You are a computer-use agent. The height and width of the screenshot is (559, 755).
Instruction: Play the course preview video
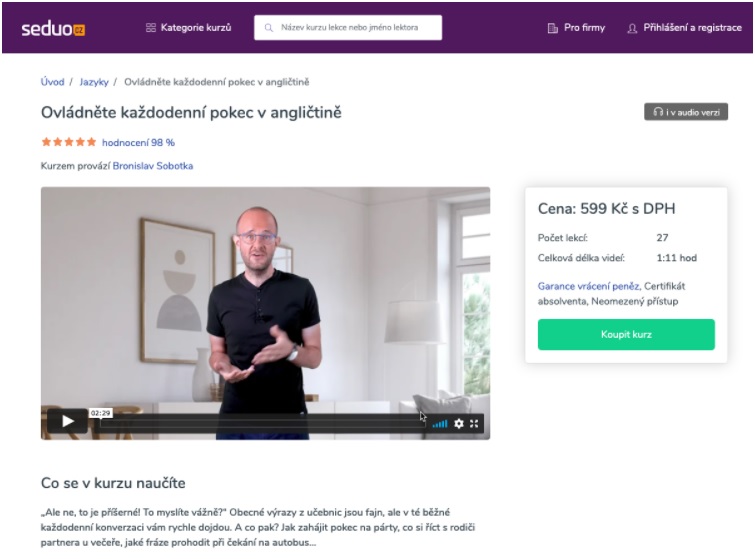pyautogui.click(x=67, y=421)
